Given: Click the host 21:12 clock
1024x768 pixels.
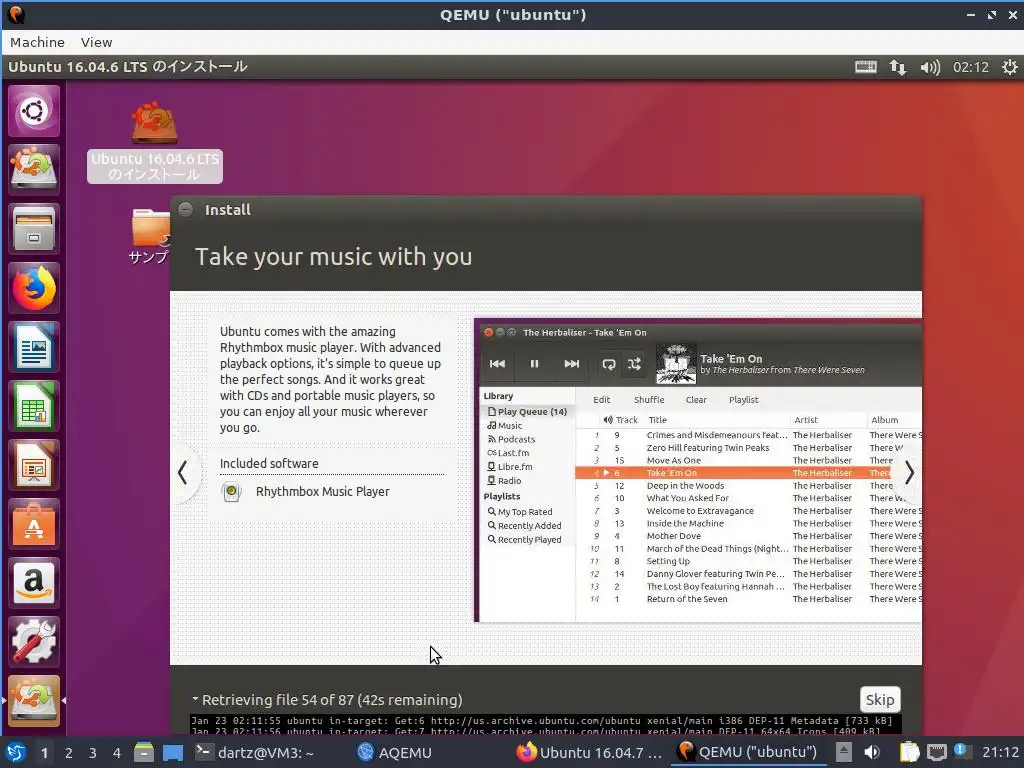Looking at the screenshot, I should click(x=1000, y=752).
